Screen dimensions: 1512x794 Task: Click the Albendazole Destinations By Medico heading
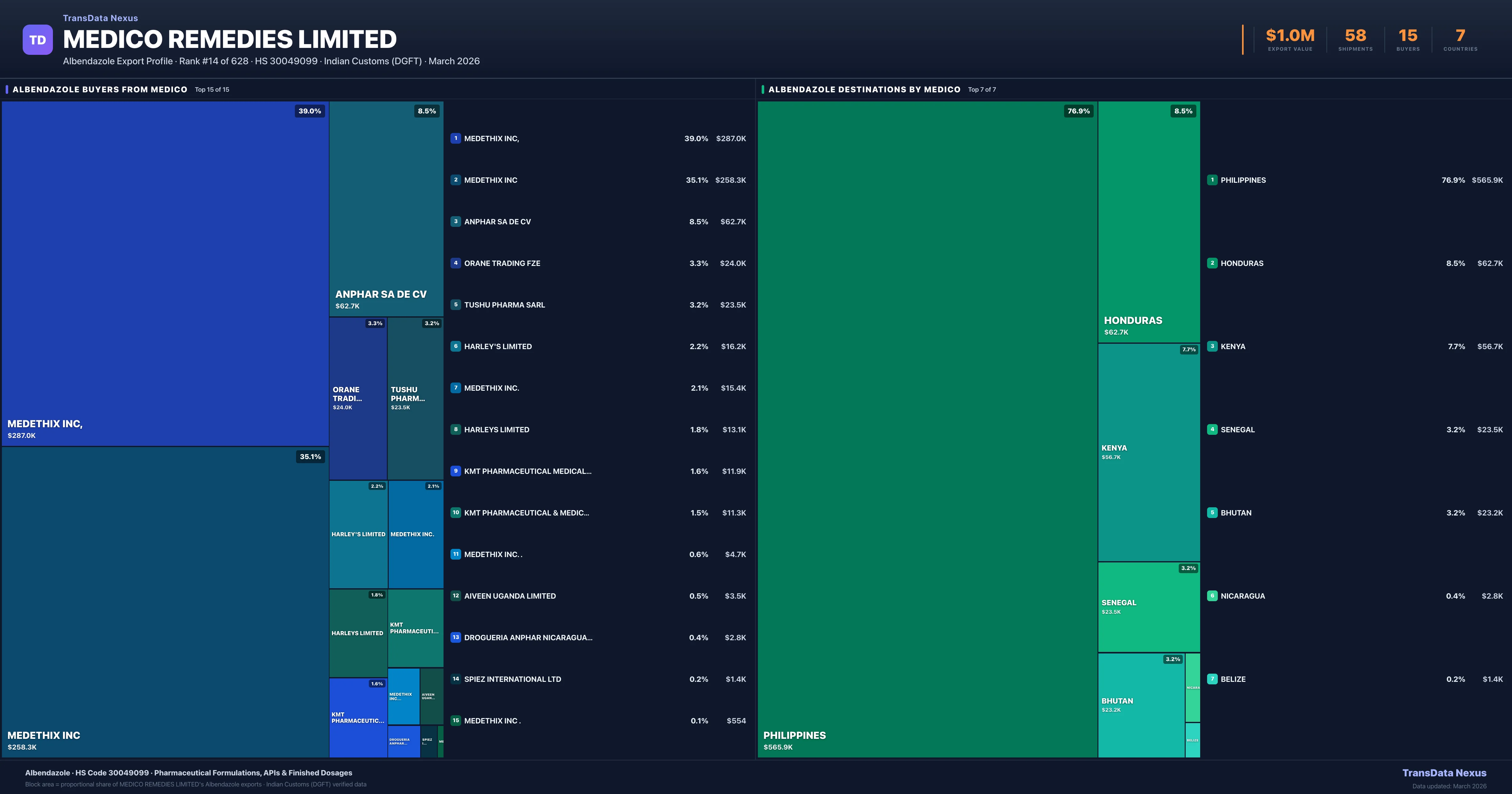click(x=864, y=89)
